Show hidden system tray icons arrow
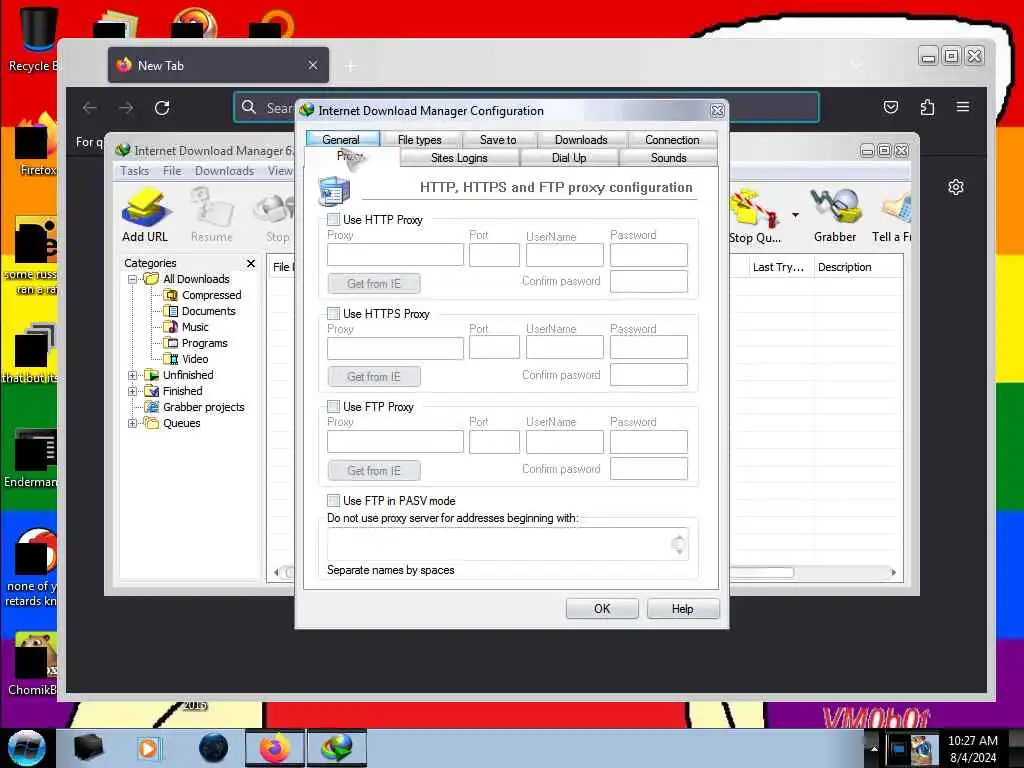Screen dimensions: 1024x768 [x=874, y=748]
